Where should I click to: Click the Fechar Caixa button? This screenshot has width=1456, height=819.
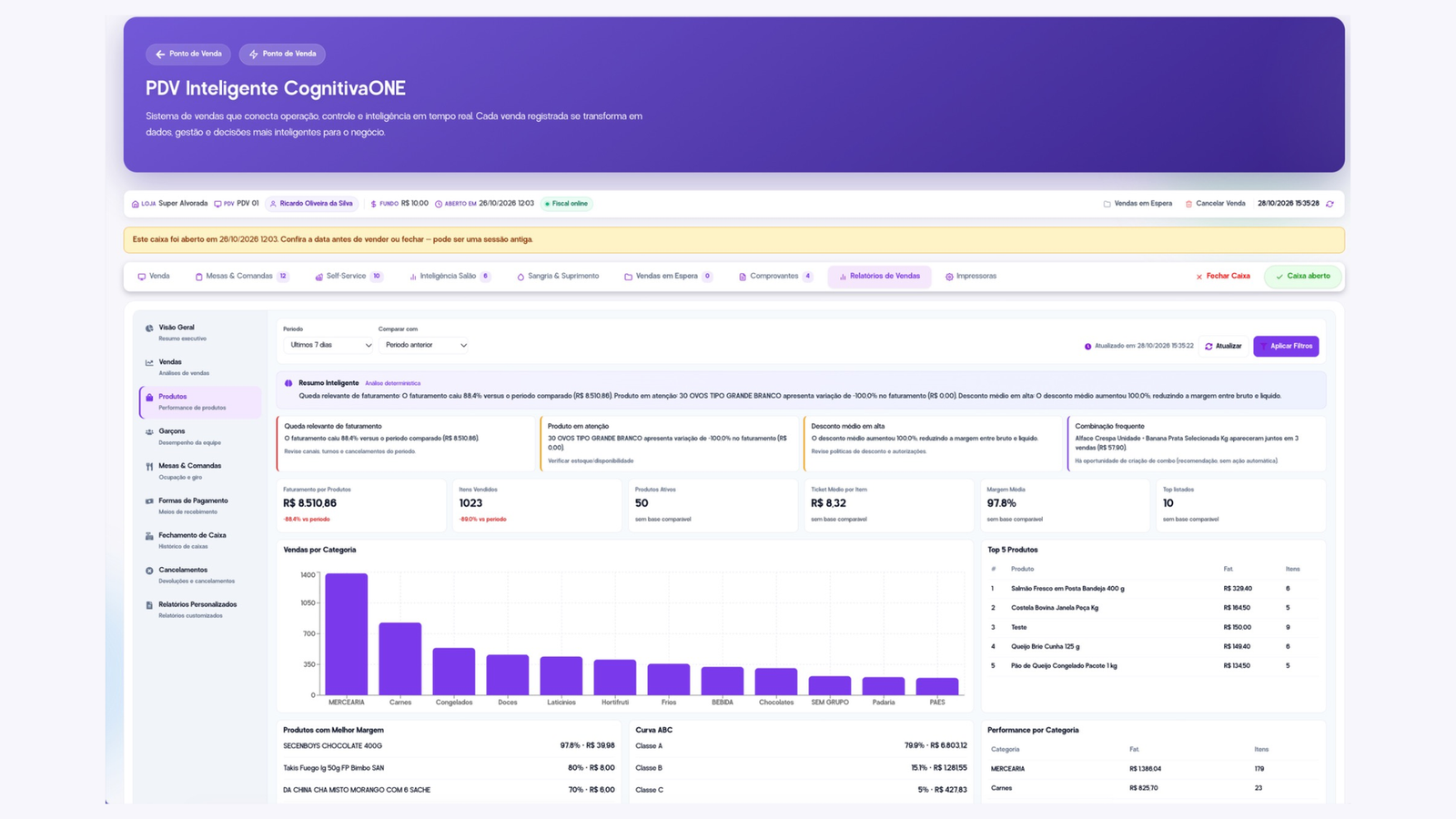pos(1222,276)
